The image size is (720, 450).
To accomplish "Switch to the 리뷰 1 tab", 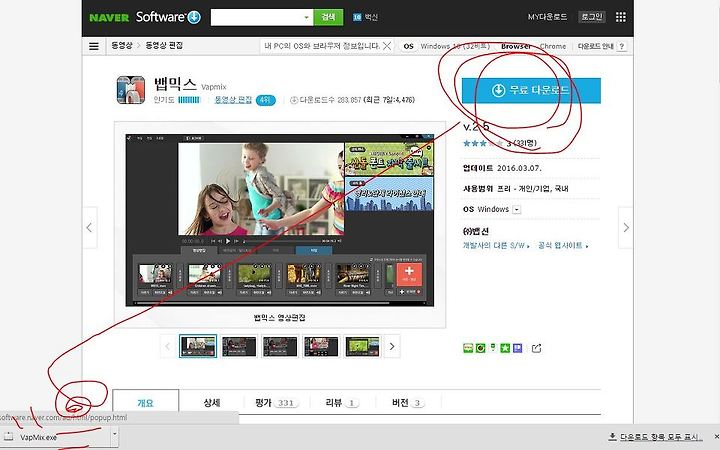I will click(x=342, y=403).
